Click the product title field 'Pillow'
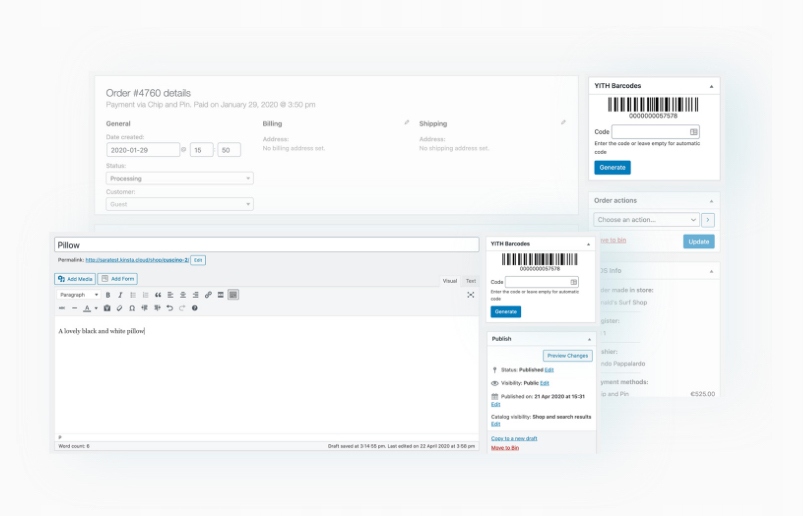 point(266,245)
